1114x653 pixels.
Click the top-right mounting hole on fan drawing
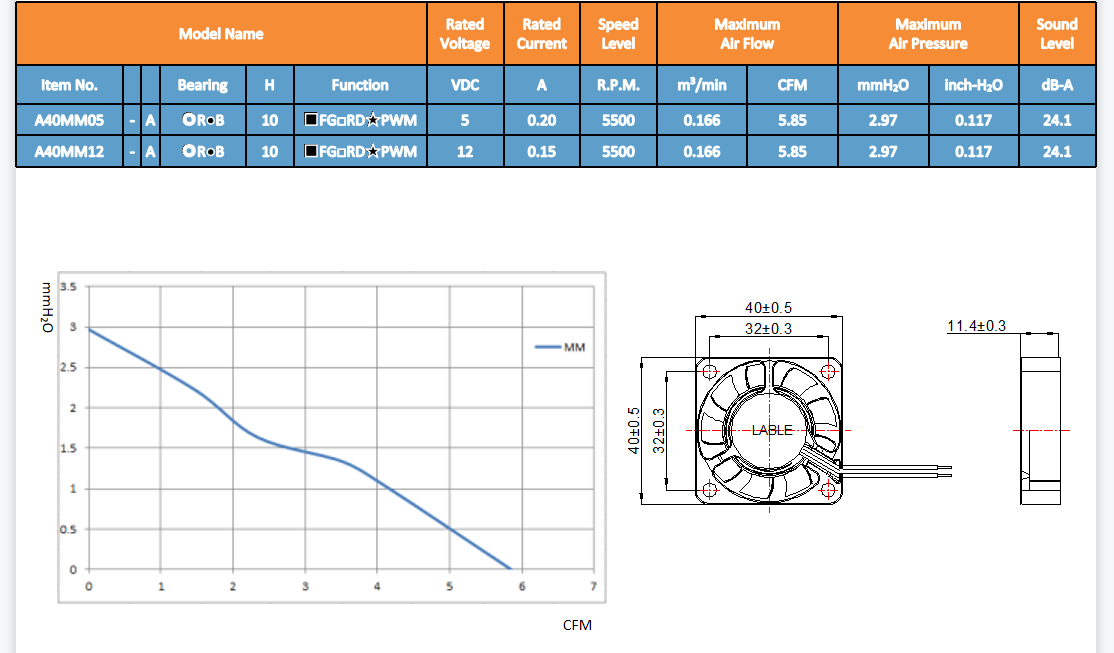[x=829, y=371]
